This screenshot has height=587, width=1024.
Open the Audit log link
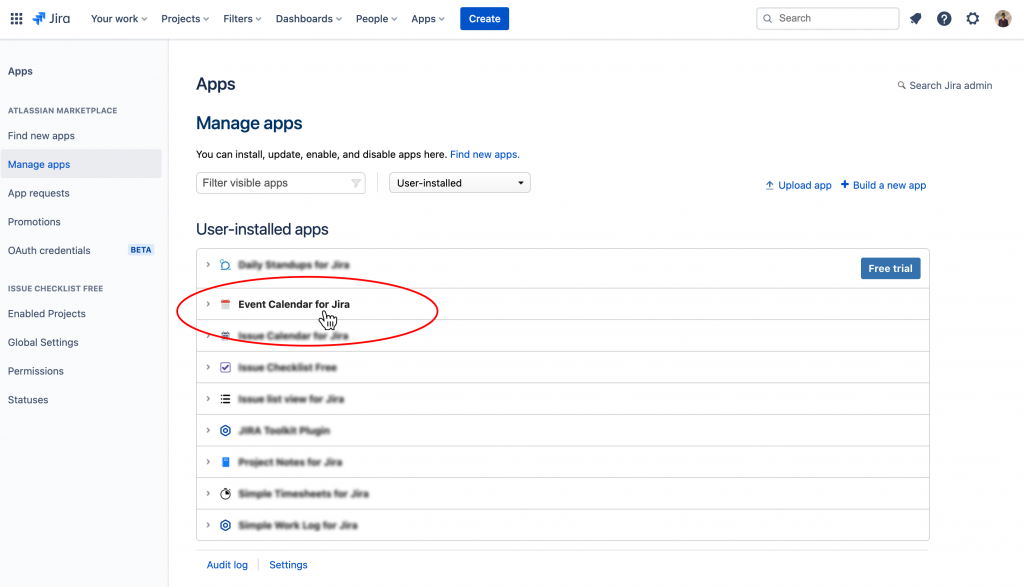click(x=227, y=565)
